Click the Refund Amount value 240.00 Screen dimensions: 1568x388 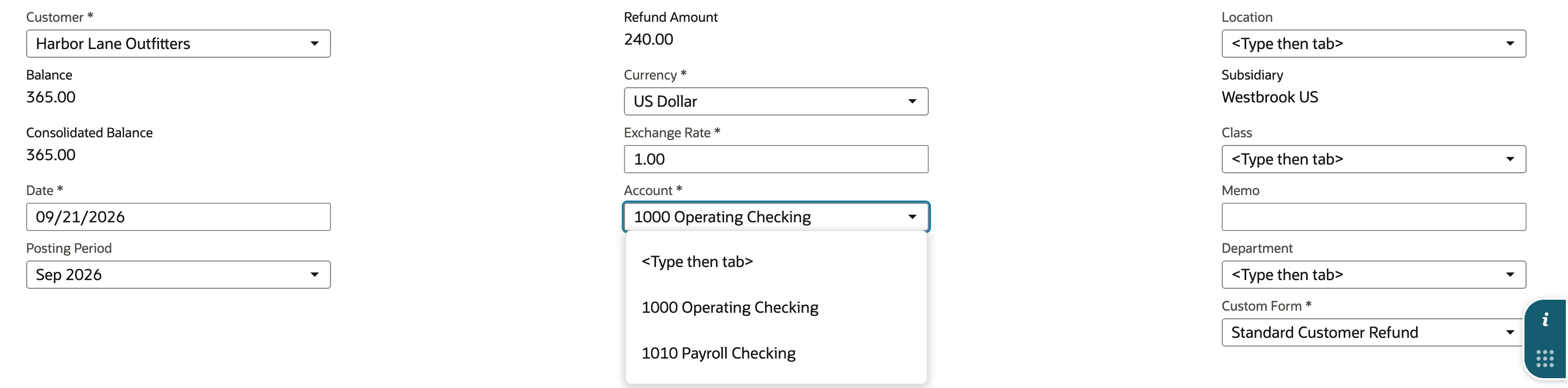pos(648,40)
